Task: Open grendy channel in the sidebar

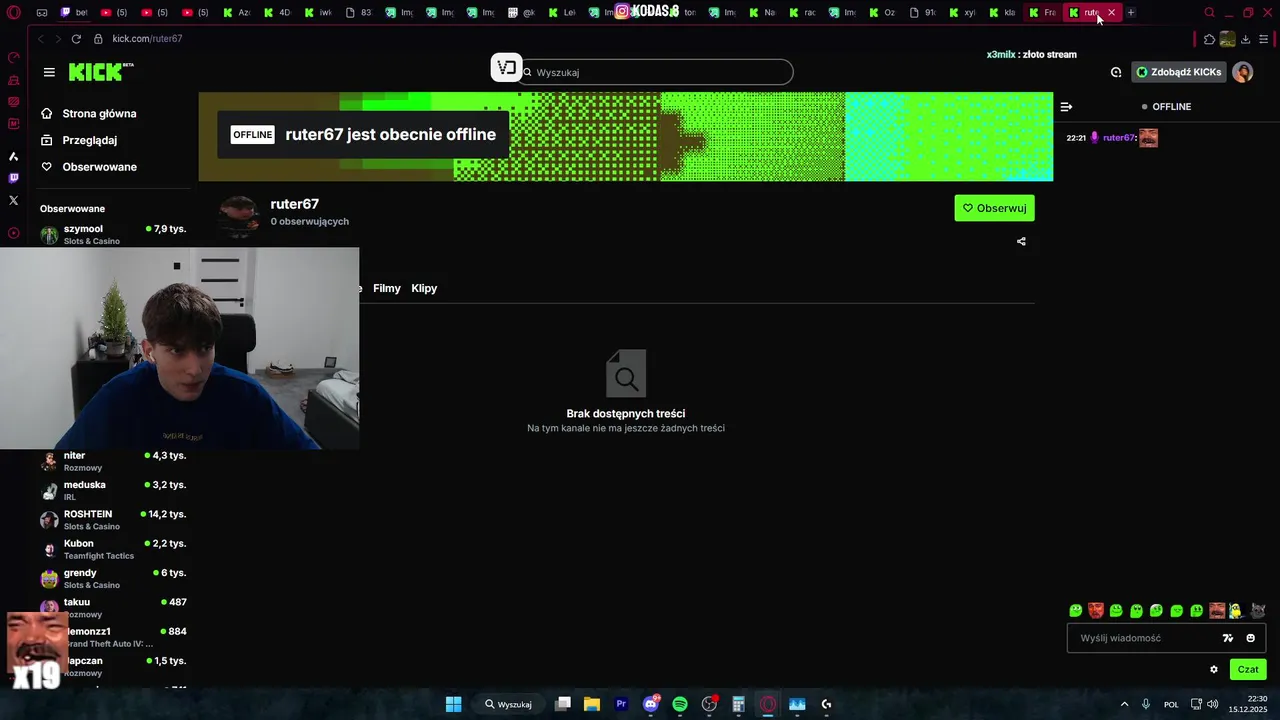Action: [113, 578]
